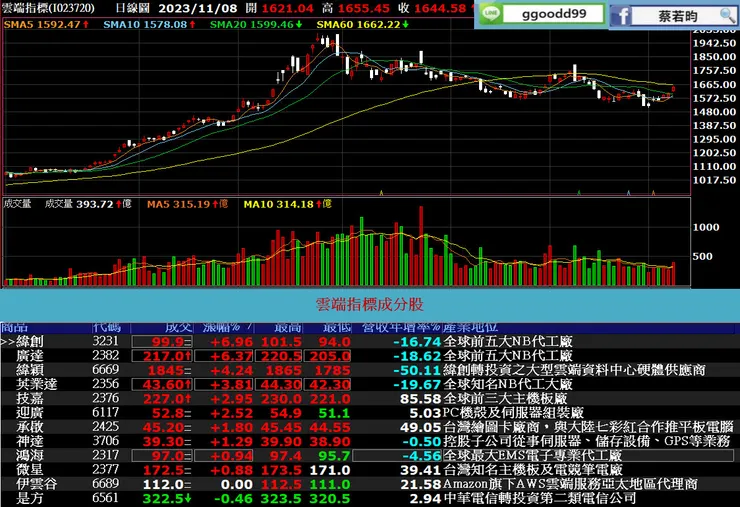
Task: Click stock code 2376
Action: pos(106,398)
